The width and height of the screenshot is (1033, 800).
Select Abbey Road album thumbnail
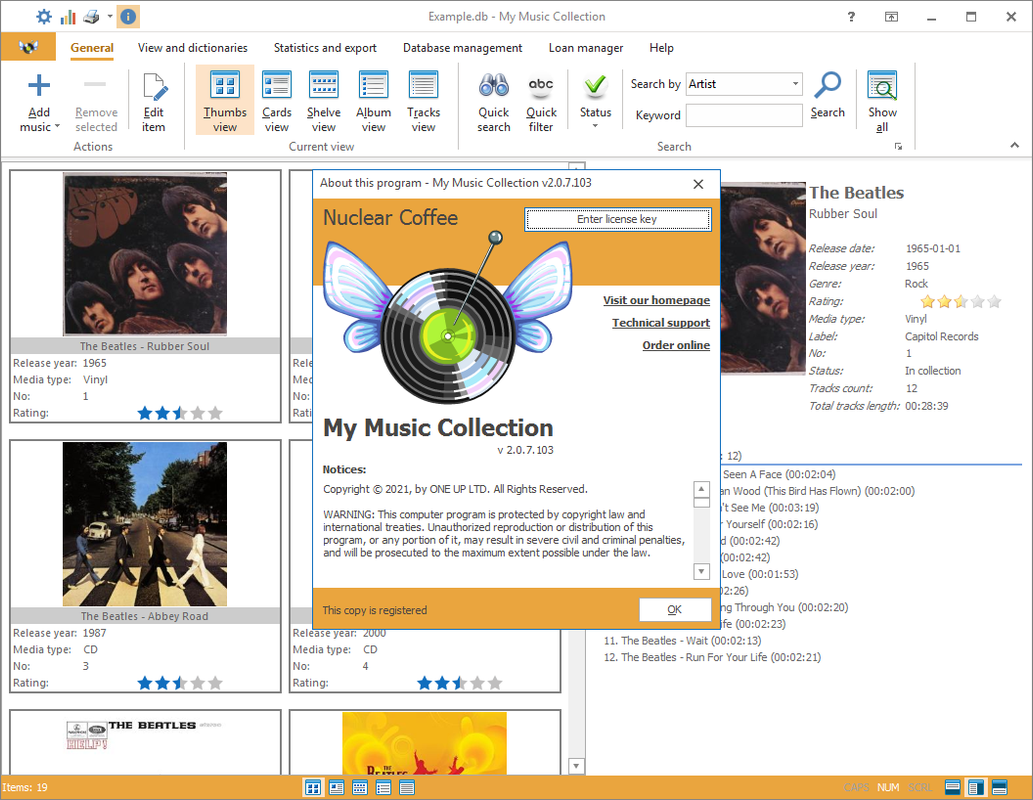145,524
